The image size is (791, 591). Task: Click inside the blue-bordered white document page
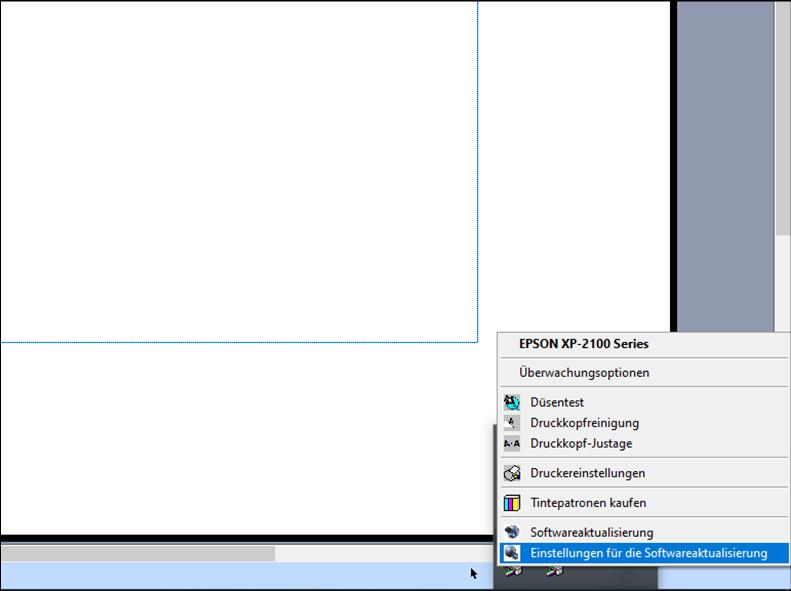(239, 171)
